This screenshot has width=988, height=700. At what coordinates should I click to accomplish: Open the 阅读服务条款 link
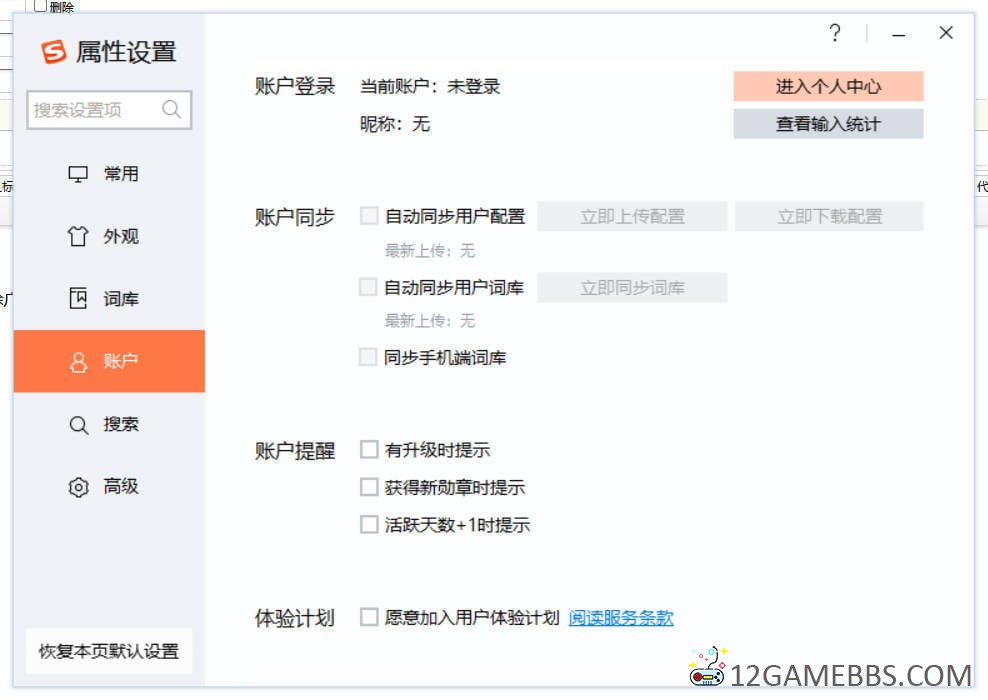pos(621,618)
